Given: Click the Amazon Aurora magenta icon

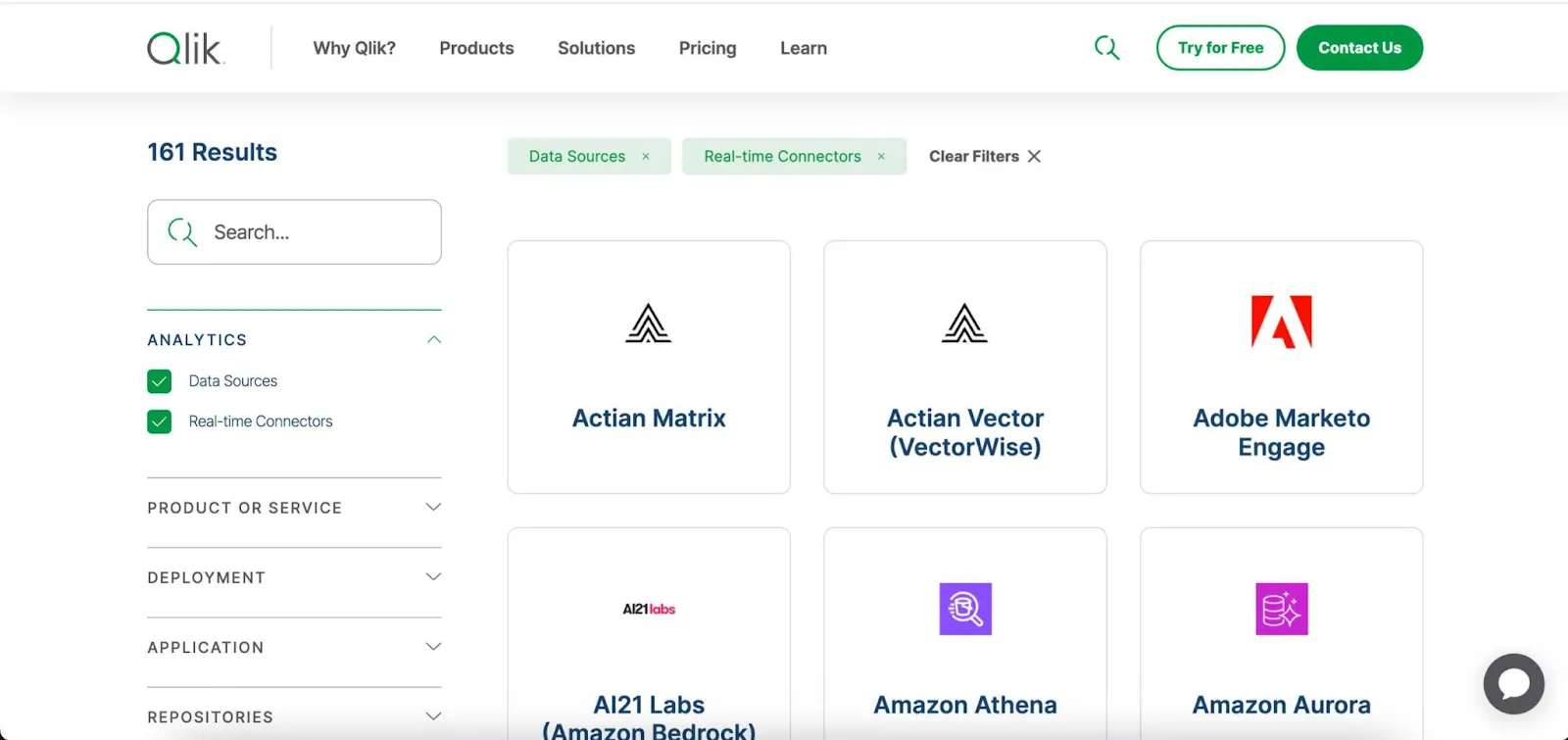Looking at the screenshot, I should (x=1282, y=609).
